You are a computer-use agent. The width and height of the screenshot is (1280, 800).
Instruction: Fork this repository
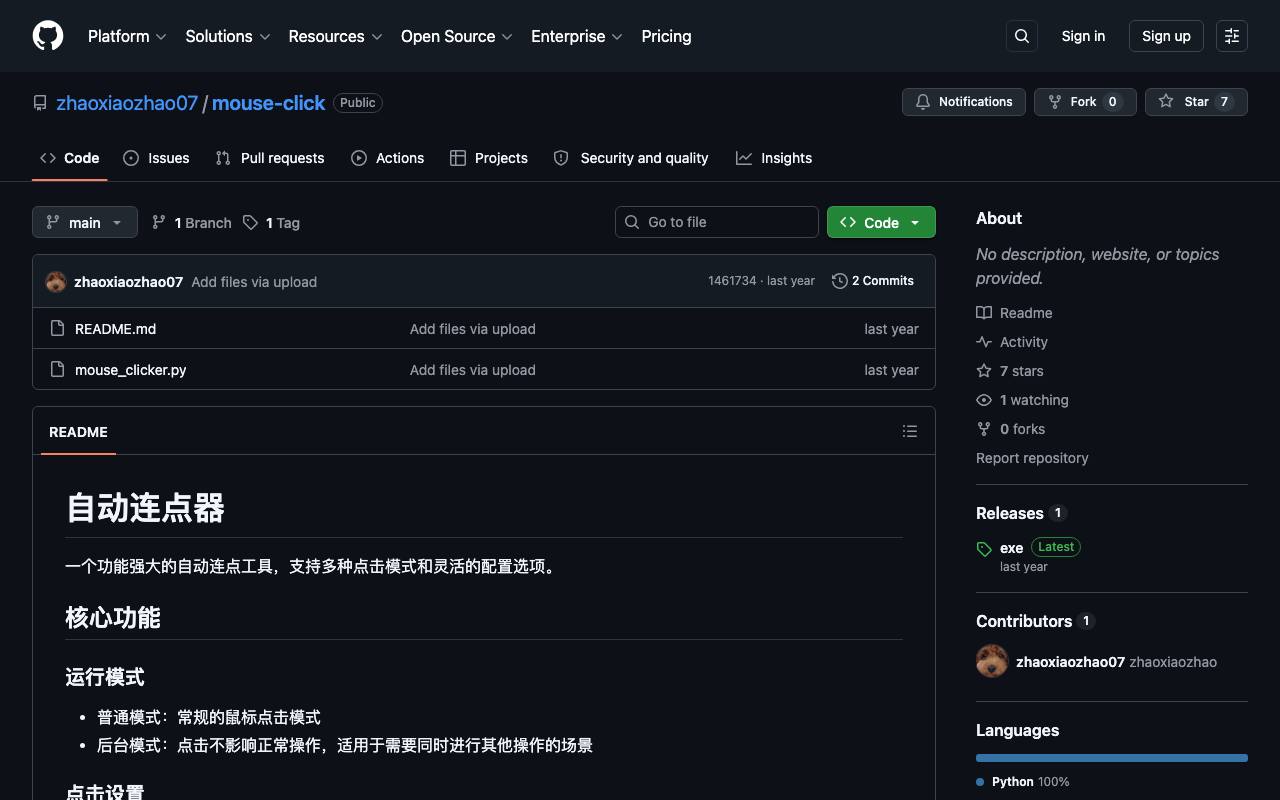click(1085, 102)
